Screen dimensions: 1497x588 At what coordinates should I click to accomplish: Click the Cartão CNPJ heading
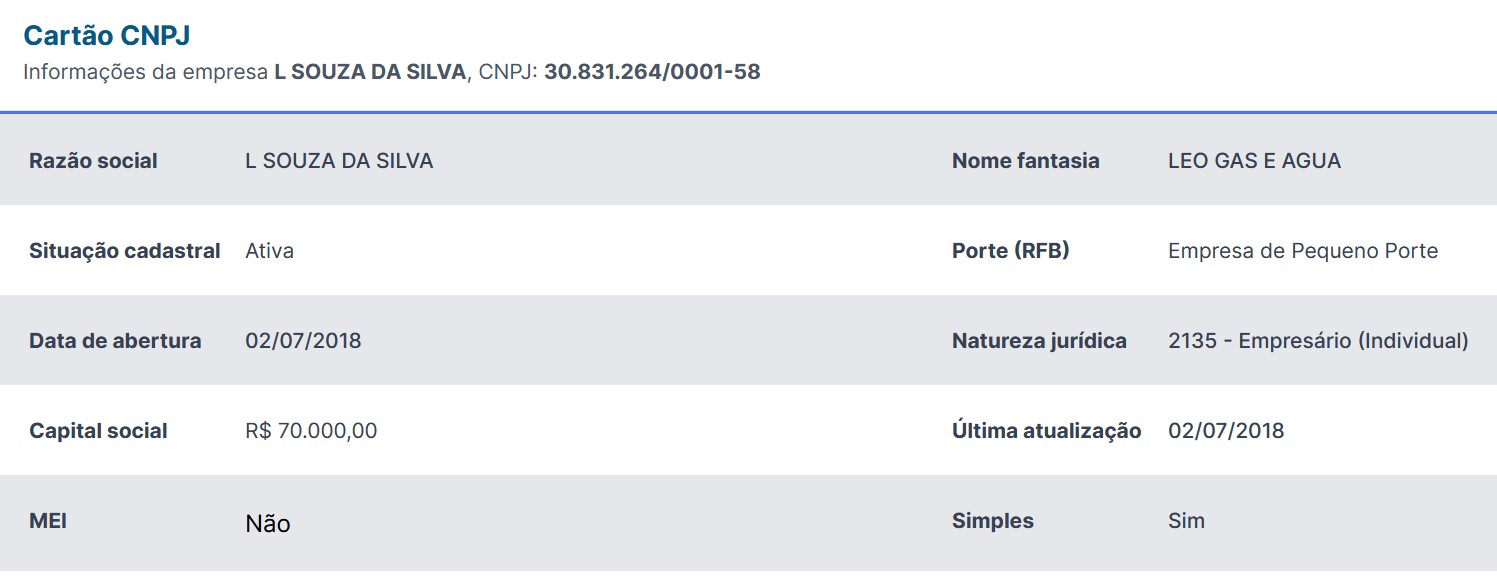coord(107,36)
